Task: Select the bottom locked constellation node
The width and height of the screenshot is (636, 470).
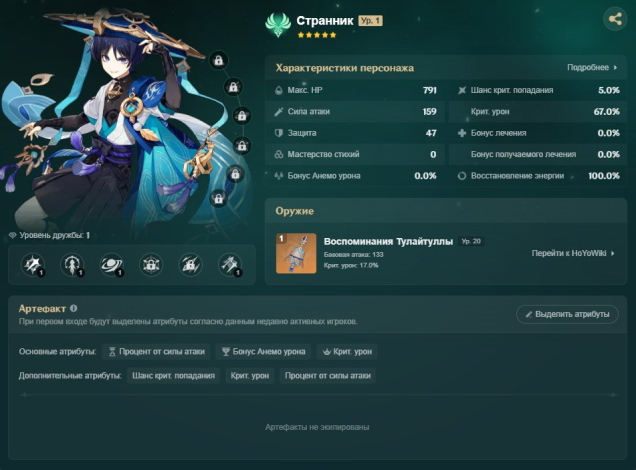Action: [x=219, y=198]
